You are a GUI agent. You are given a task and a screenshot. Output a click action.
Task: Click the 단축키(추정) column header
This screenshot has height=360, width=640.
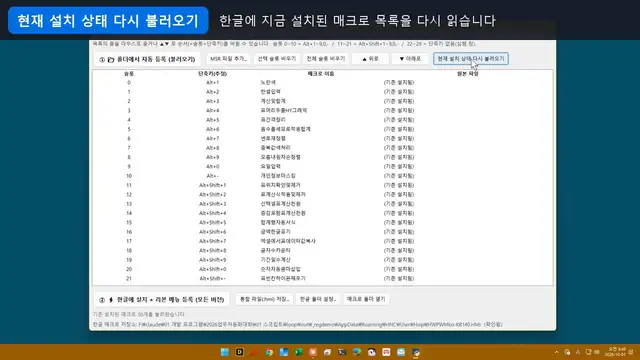[212, 74]
